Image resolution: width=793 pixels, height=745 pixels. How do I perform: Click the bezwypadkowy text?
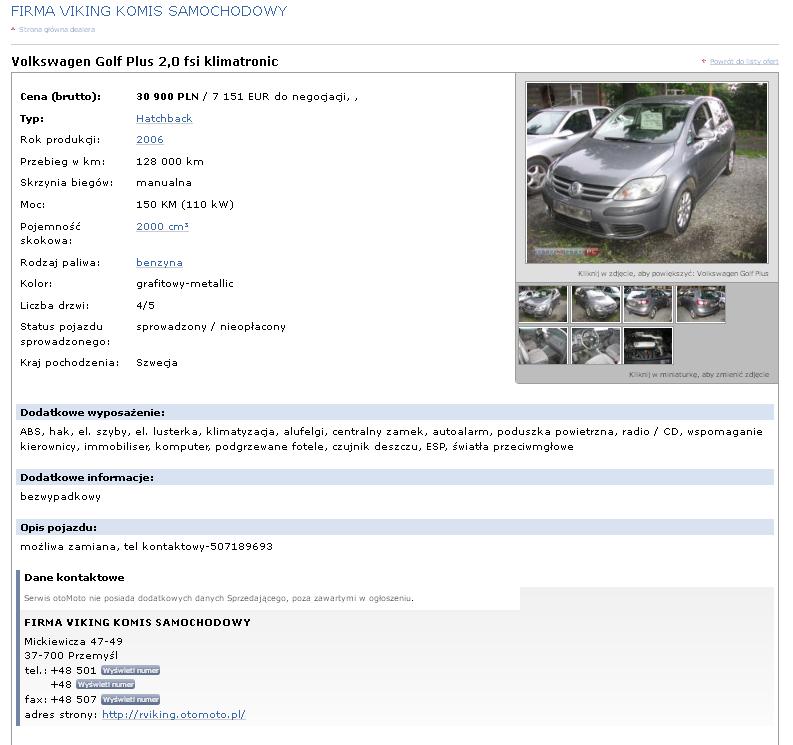coord(61,497)
